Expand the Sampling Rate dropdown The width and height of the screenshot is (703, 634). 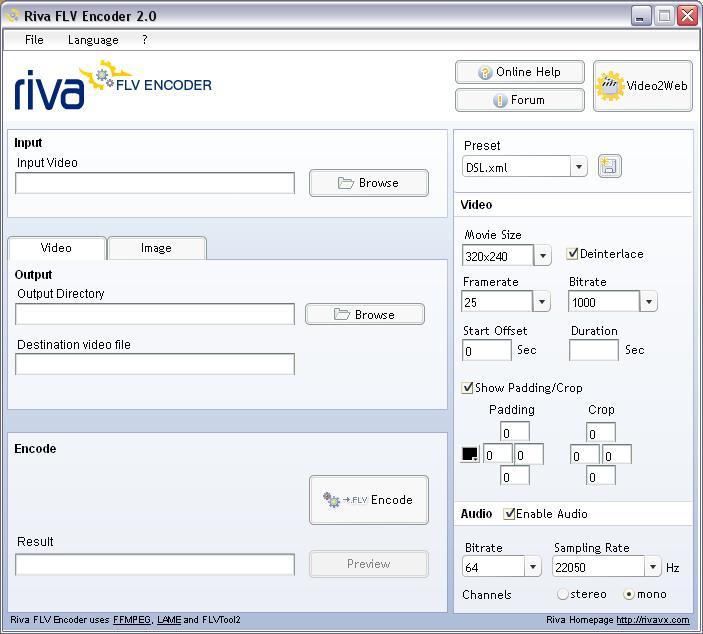coord(653,566)
